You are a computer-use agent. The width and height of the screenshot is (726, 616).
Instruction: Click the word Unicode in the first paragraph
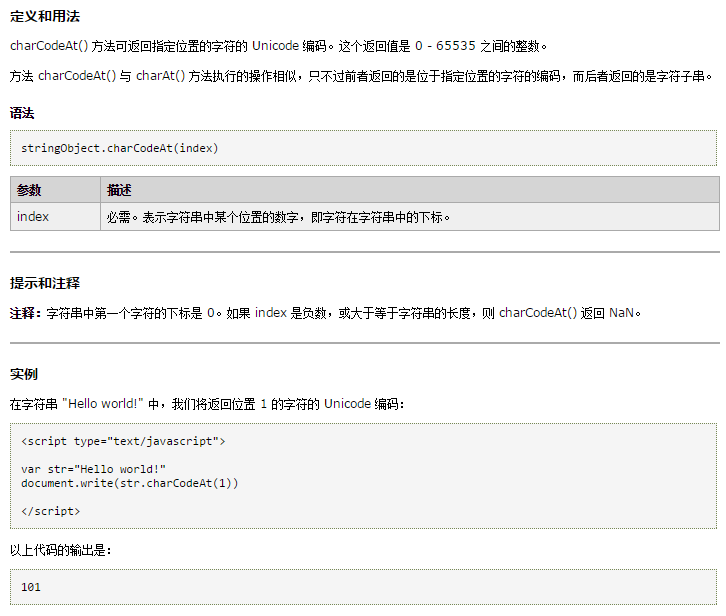tap(275, 46)
